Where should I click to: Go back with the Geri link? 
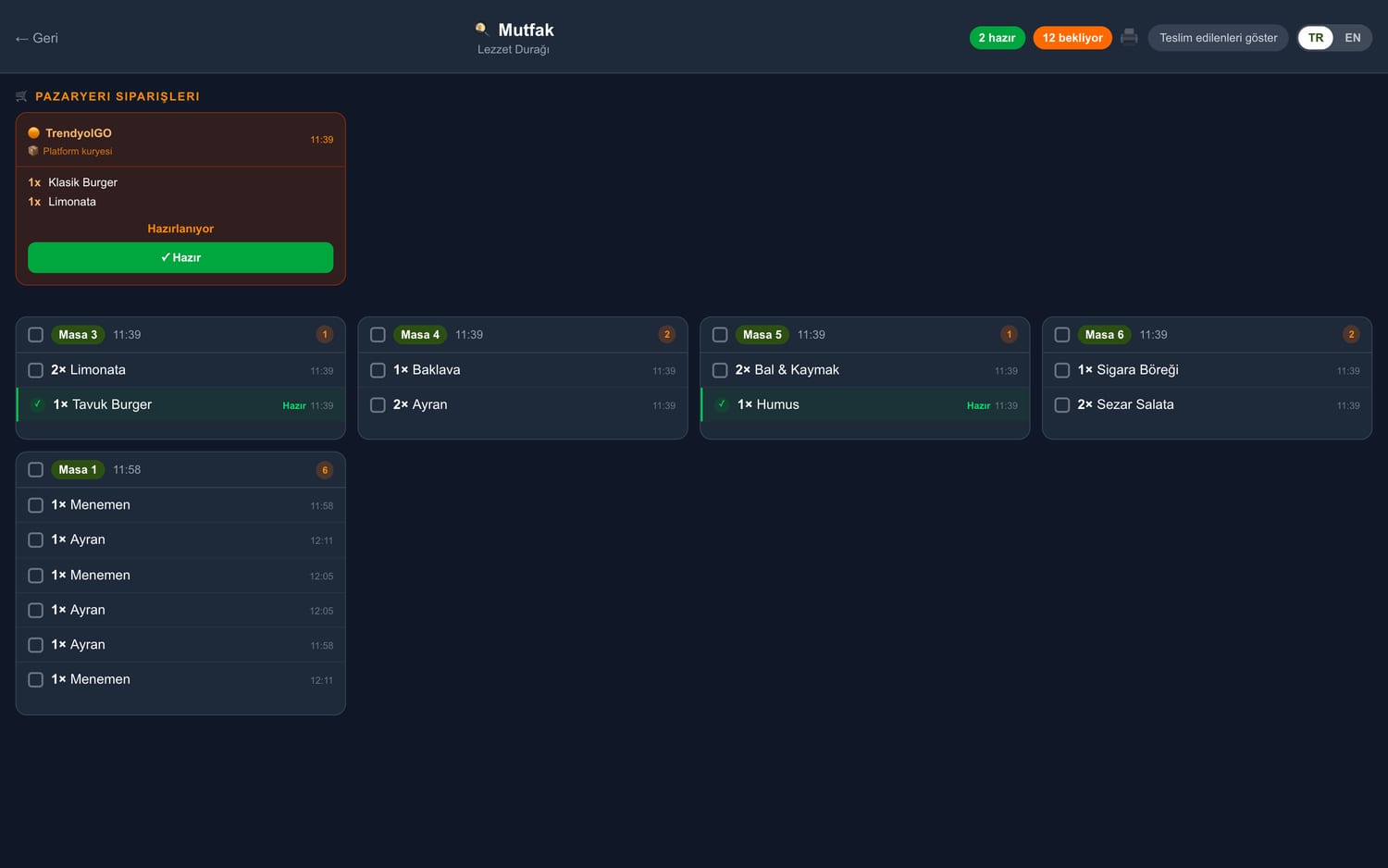(36, 38)
